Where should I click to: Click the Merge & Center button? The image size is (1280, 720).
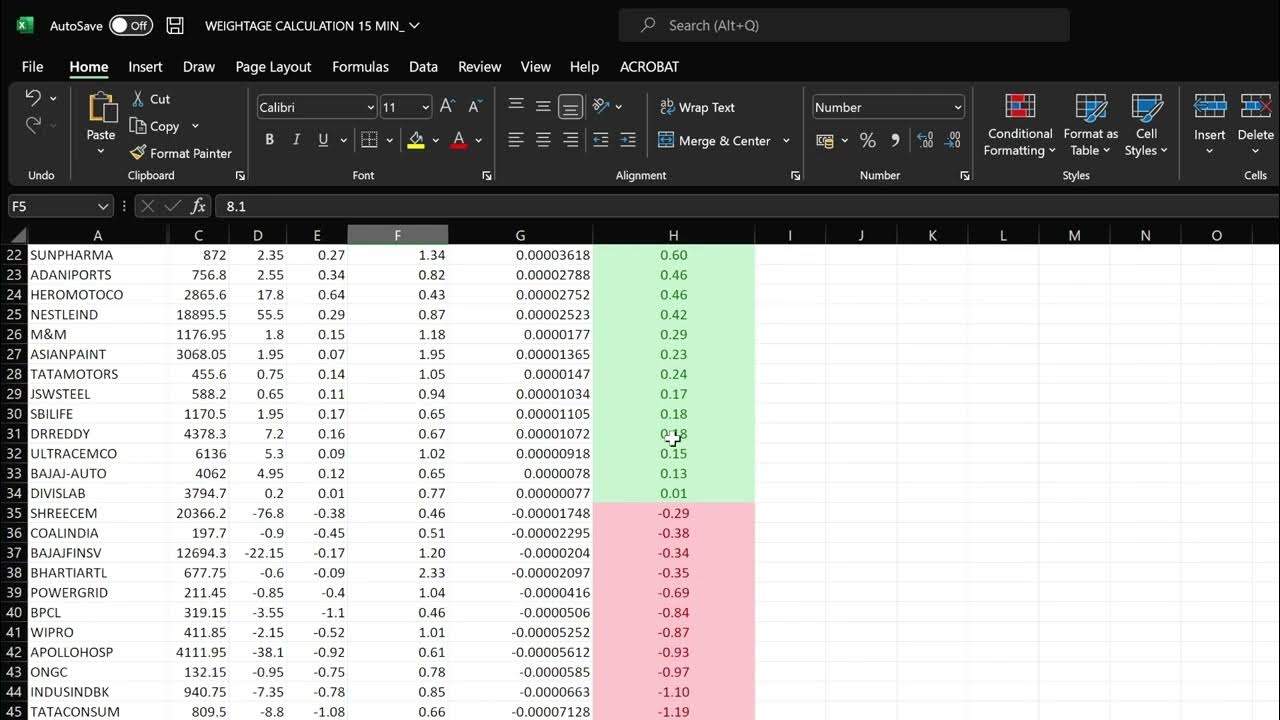click(715, 141)
